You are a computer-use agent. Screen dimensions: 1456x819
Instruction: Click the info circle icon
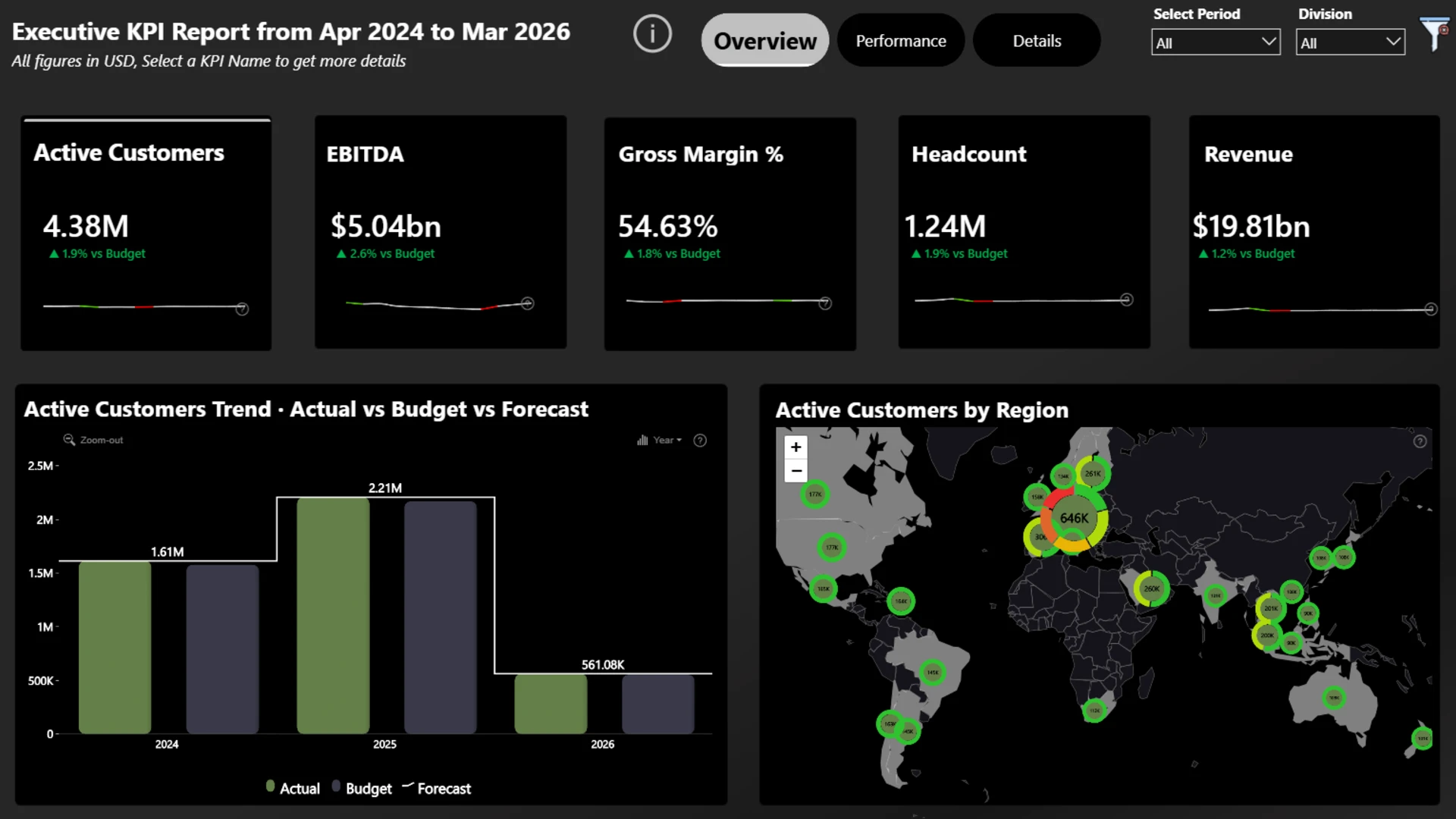click(652, 34)
